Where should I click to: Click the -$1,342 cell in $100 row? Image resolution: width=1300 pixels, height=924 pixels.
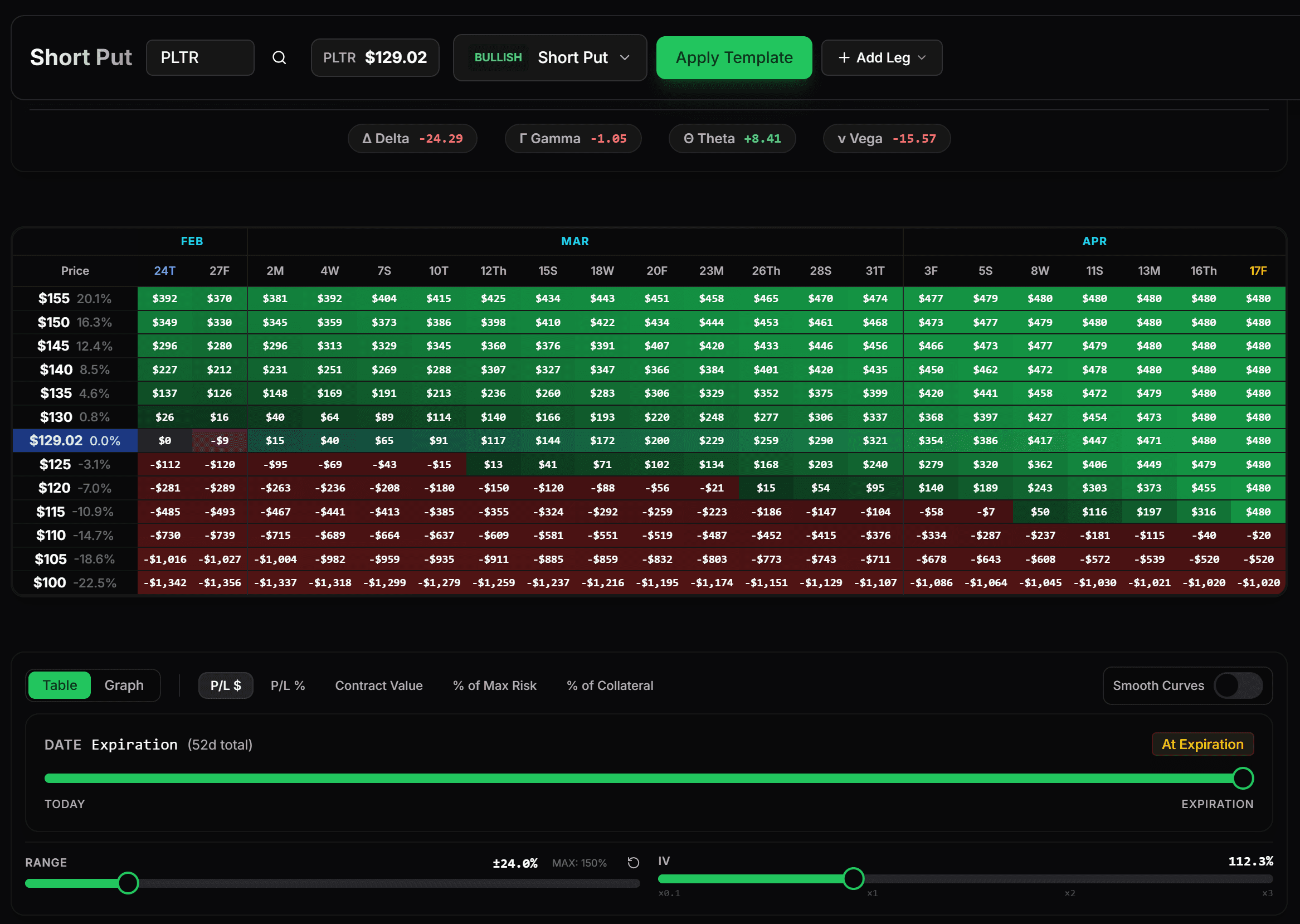point(164,582)
